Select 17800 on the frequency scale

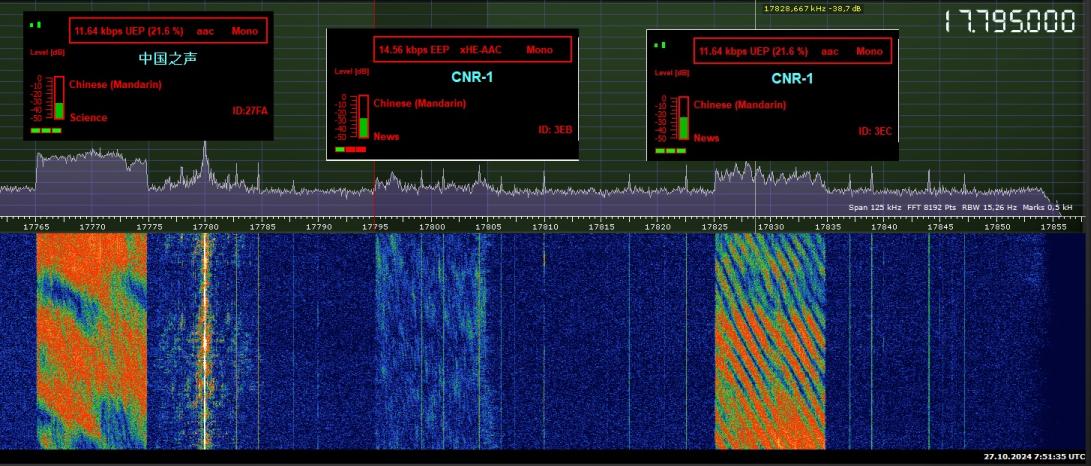click(433, 227)
